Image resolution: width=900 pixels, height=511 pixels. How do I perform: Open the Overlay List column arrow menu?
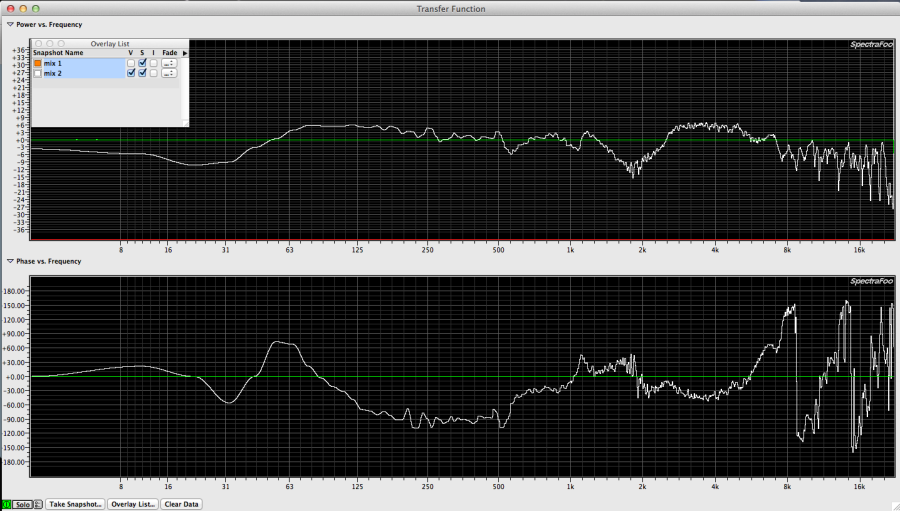[184, 53]
